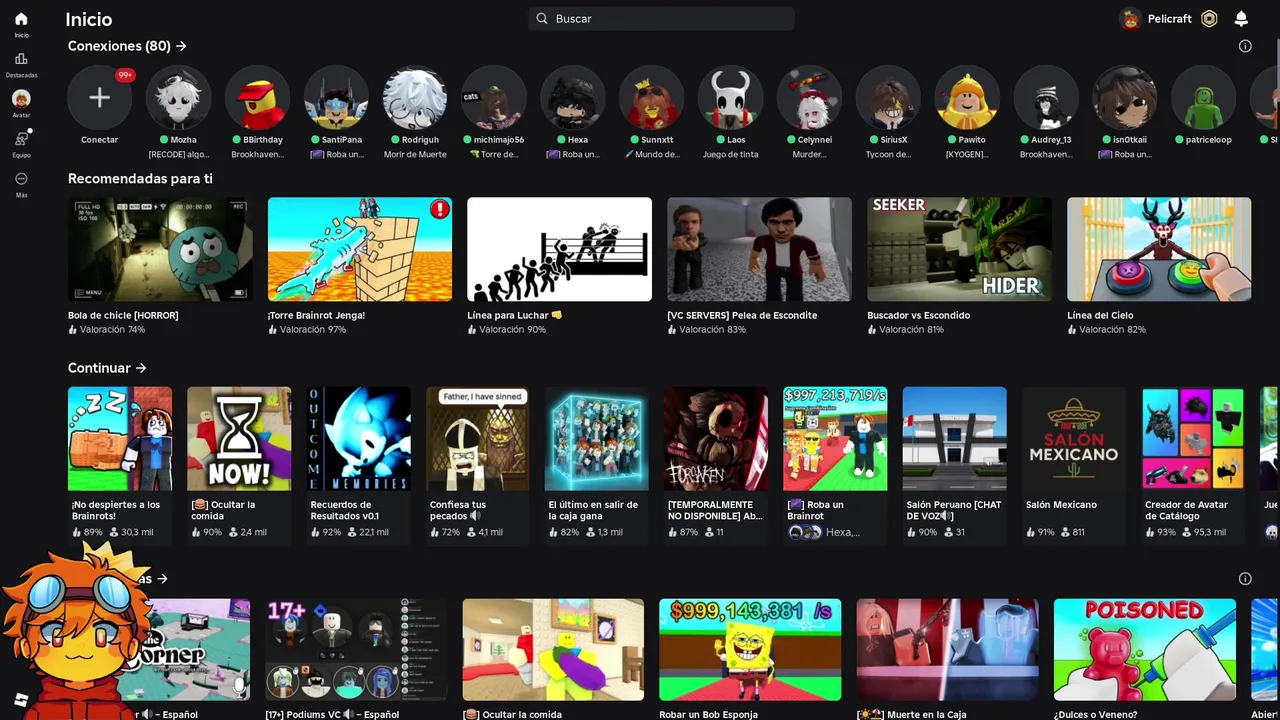Viewport: 1280px width, 720px height.
Task: Click Valoración 97% under Torre Brainrot Jenga
Action: coord(312,330)
